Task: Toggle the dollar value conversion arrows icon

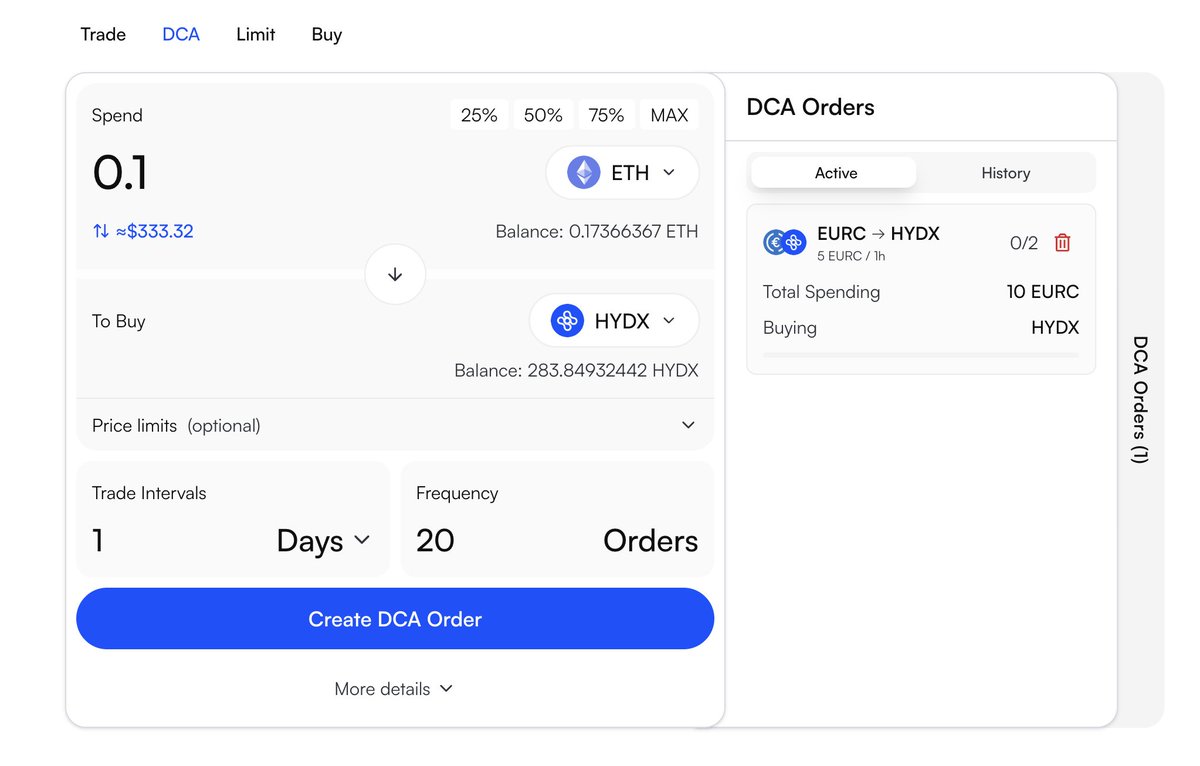Action: [101, 231]
